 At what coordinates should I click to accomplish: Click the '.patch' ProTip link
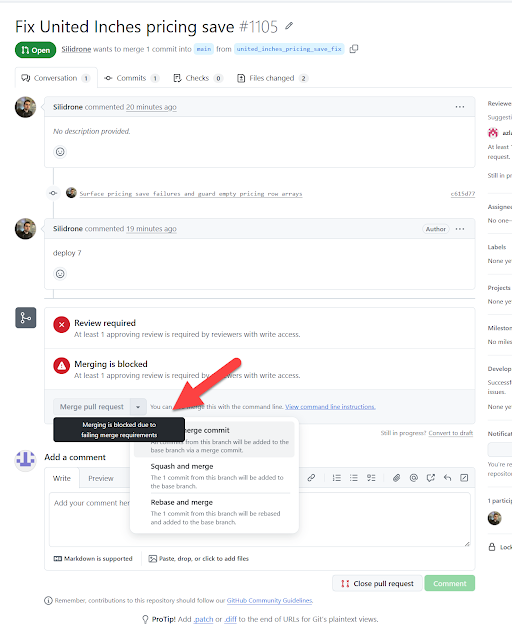(203, 619)
